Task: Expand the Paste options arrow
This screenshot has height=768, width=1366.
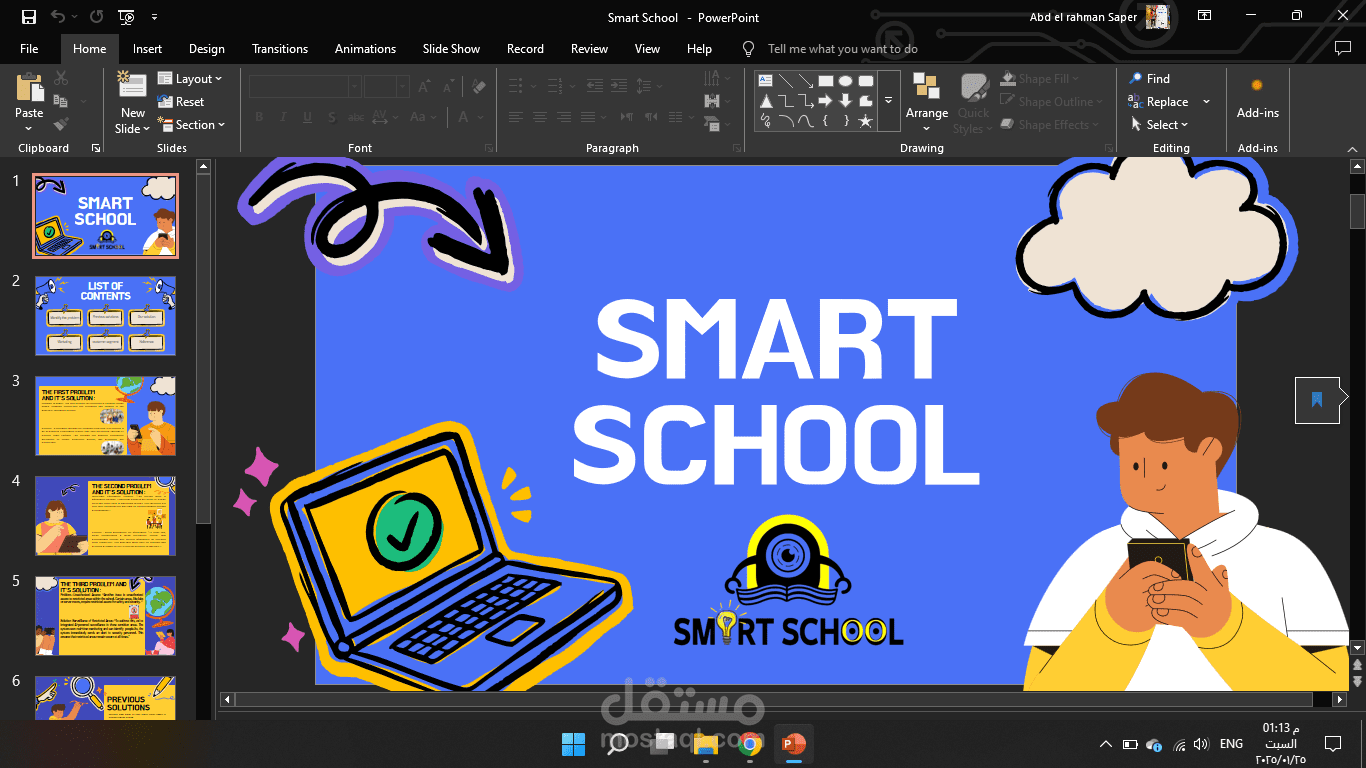Action: tap(29, 127)
